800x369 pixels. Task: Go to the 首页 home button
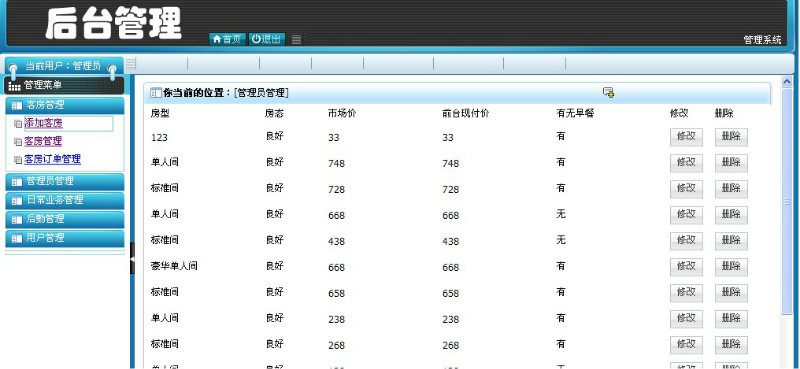[228, 39]
